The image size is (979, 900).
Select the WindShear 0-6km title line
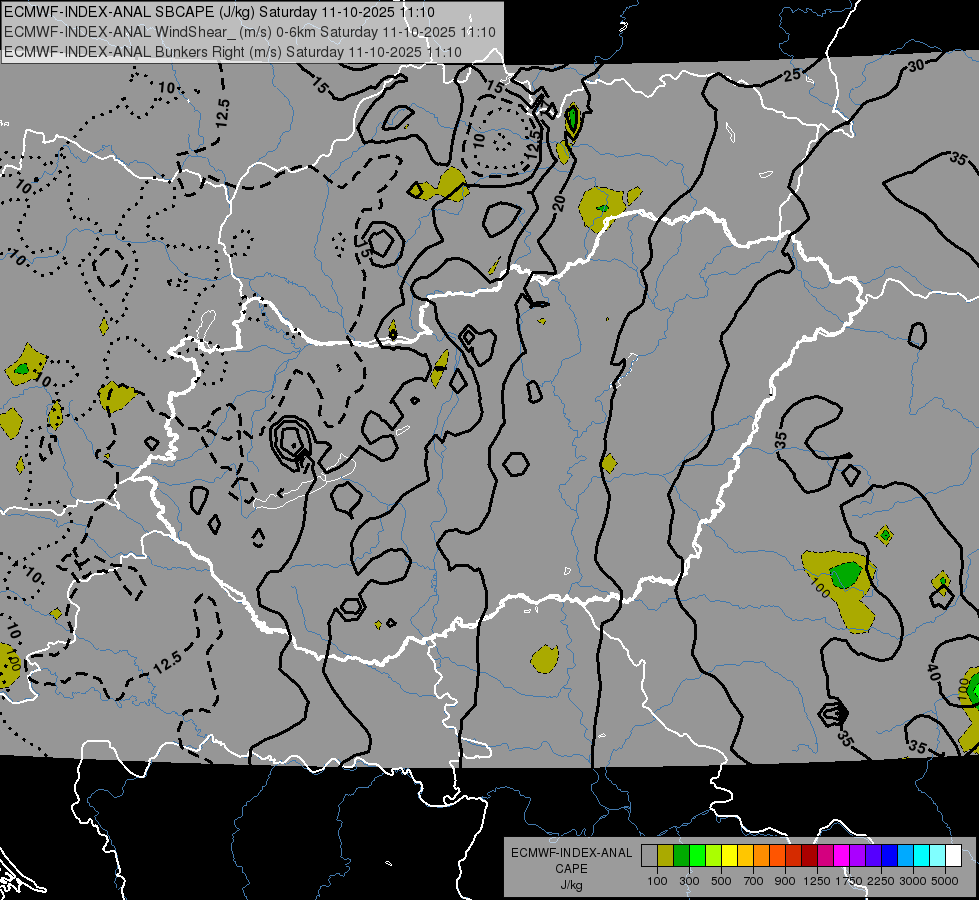(235, 32)
